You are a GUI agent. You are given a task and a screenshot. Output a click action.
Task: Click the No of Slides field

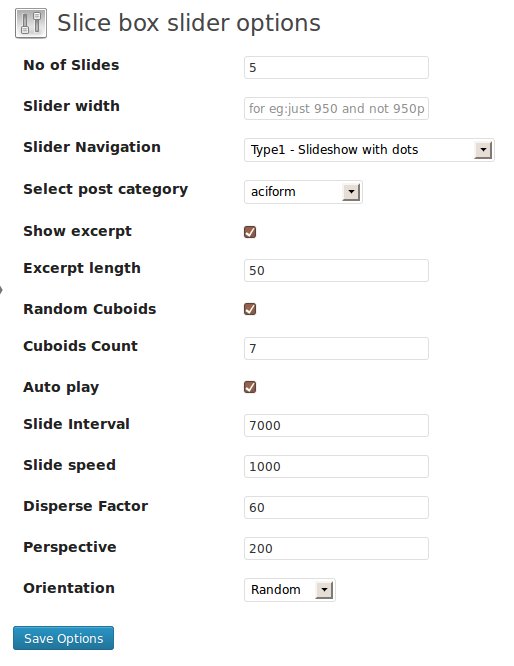coord(336,68)
